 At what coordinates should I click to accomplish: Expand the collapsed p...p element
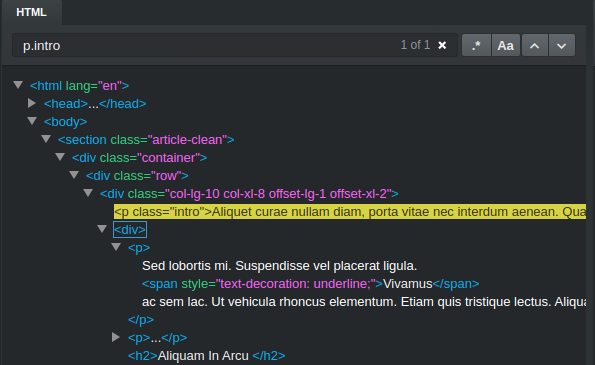click(x=116, y=337)
